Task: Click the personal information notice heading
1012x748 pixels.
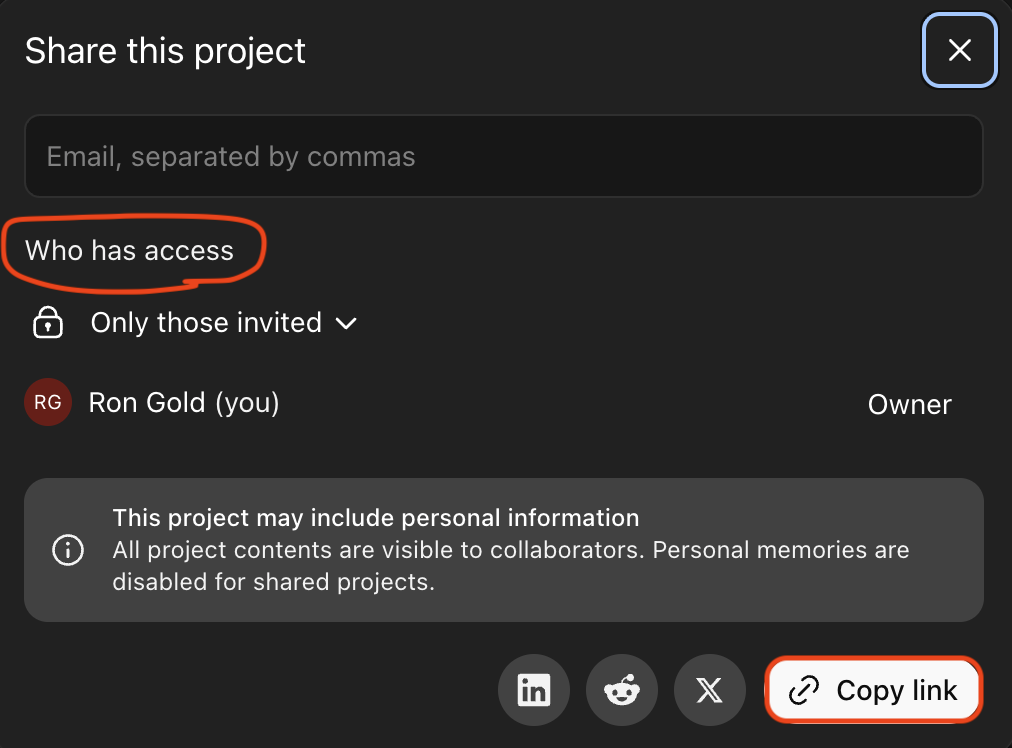Action: 375,518
